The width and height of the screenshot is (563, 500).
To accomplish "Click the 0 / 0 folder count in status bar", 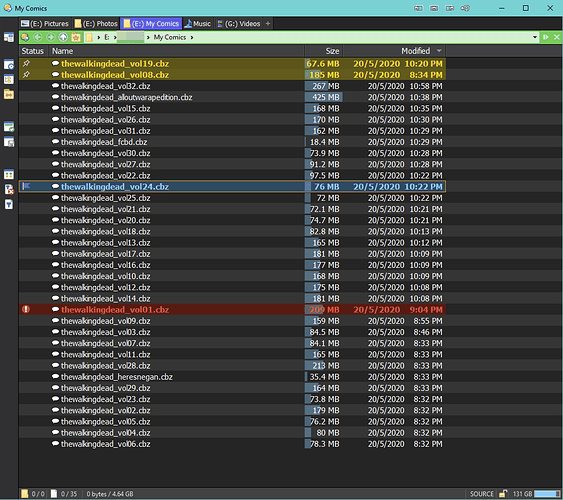I will point(33,494).
